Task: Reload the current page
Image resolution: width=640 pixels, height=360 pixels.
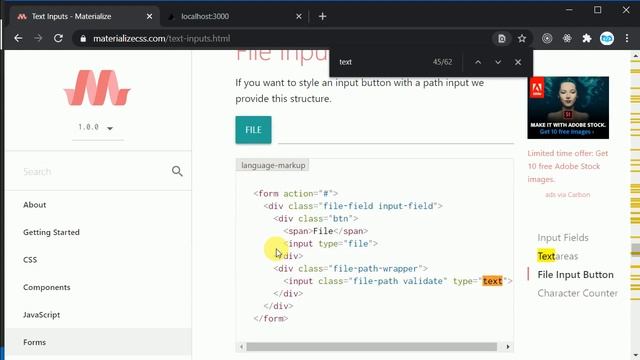Action: point(58,38)
